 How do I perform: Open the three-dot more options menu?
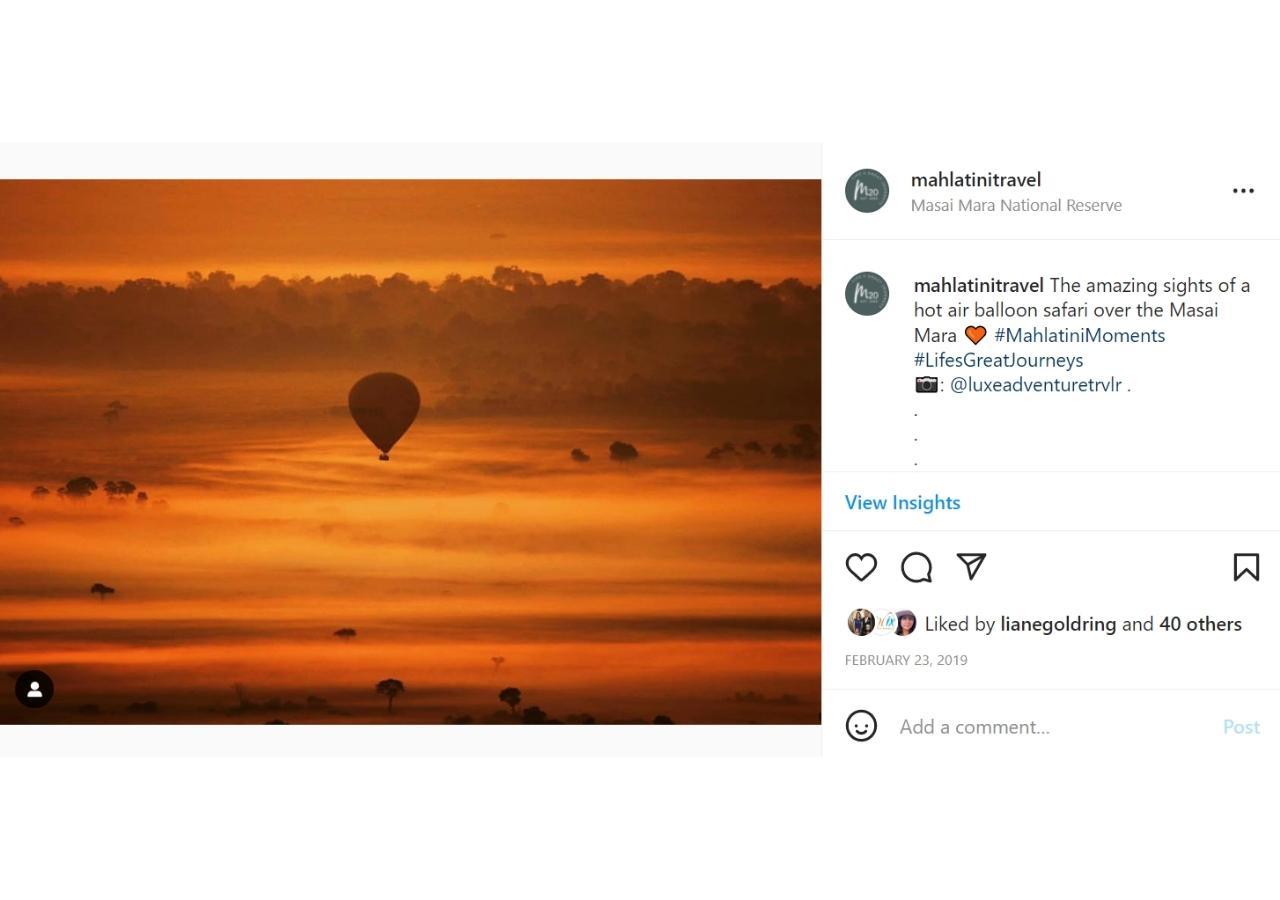(1243, 191)
